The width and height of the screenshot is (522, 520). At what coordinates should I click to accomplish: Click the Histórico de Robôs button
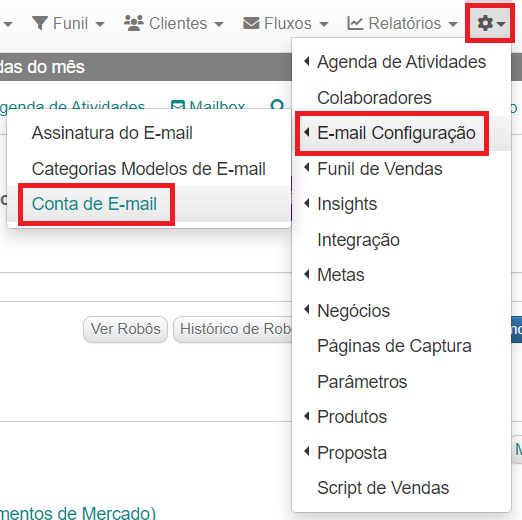click(x=233, y=329)
